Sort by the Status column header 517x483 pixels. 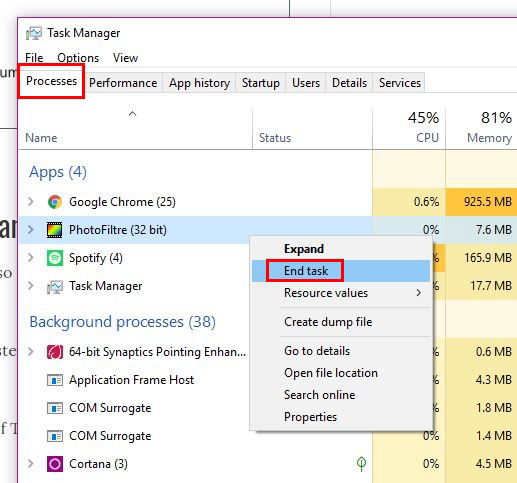click(312, 129)
